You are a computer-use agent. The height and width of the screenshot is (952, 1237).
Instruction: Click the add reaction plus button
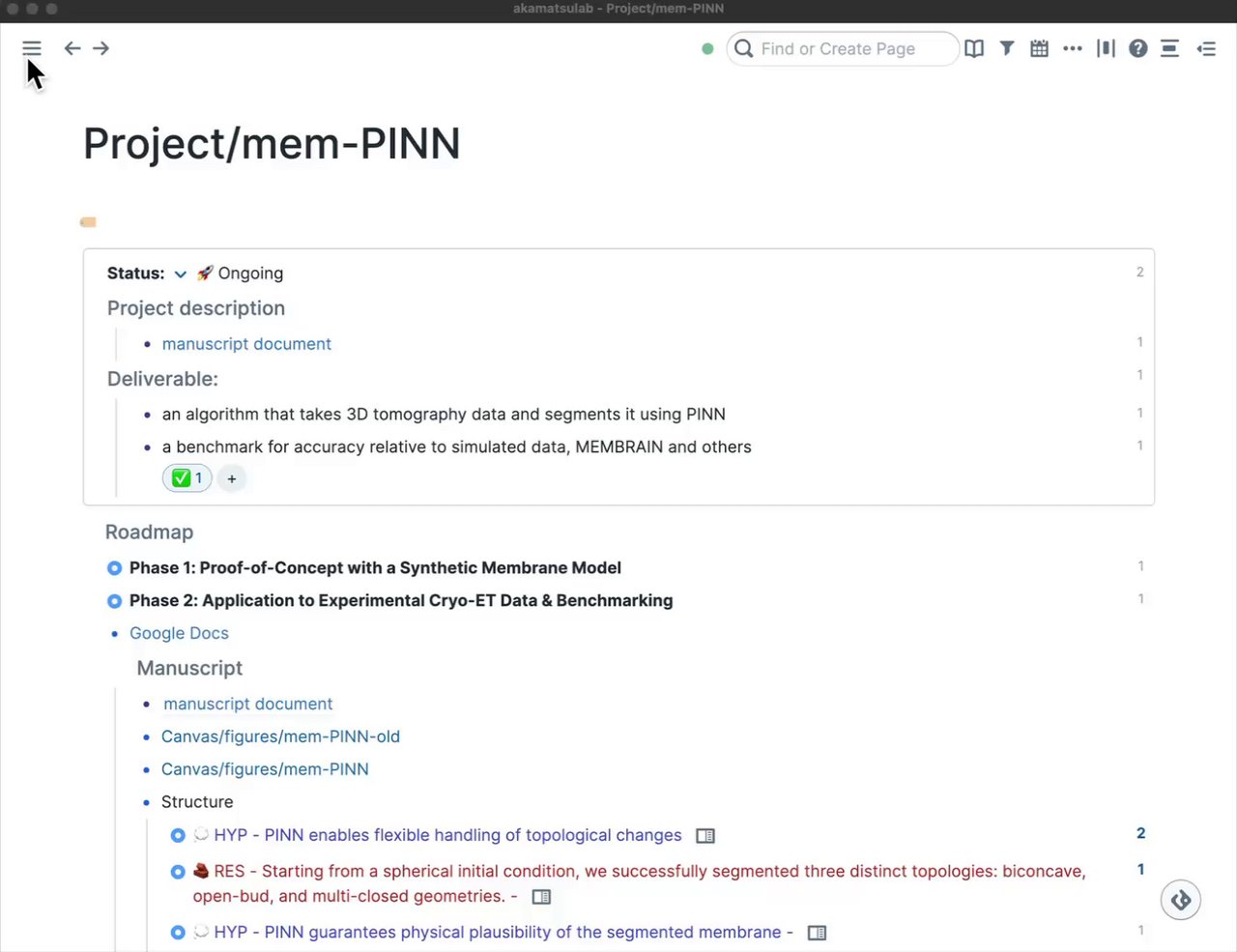(x=232, y=478)
